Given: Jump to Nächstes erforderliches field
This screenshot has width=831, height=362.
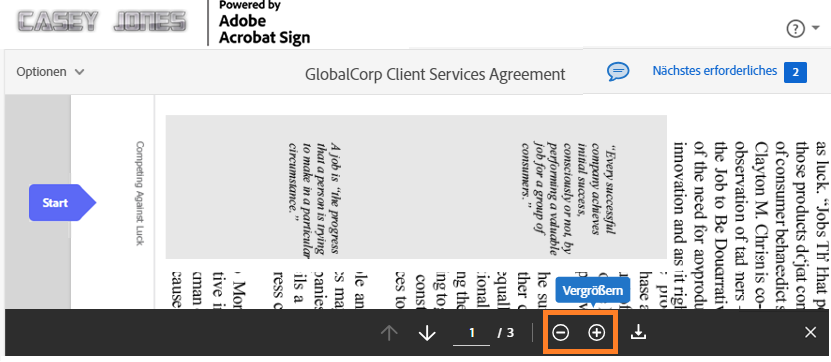Looking at the screenshot, I should pos(714,70).
